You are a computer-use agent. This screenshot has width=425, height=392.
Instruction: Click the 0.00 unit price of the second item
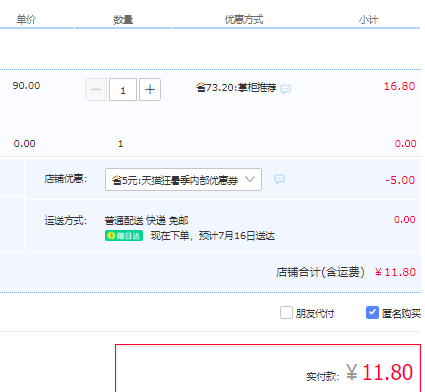click(x=24, y=144)
